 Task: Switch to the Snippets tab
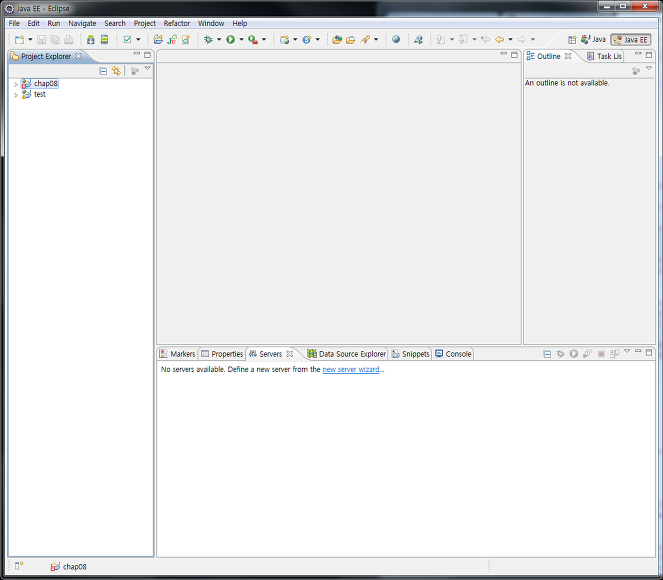coord(411,354)
